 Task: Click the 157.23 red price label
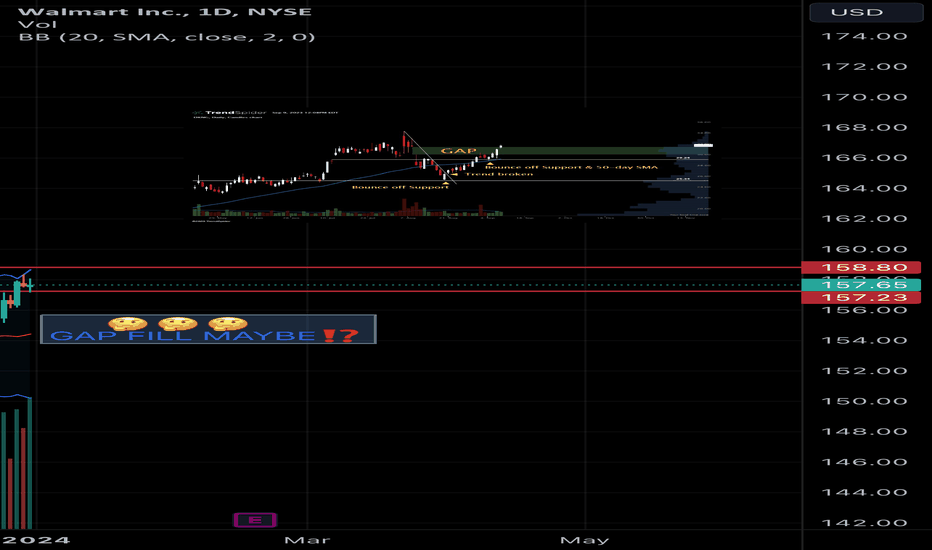click(x=861, y=297)
